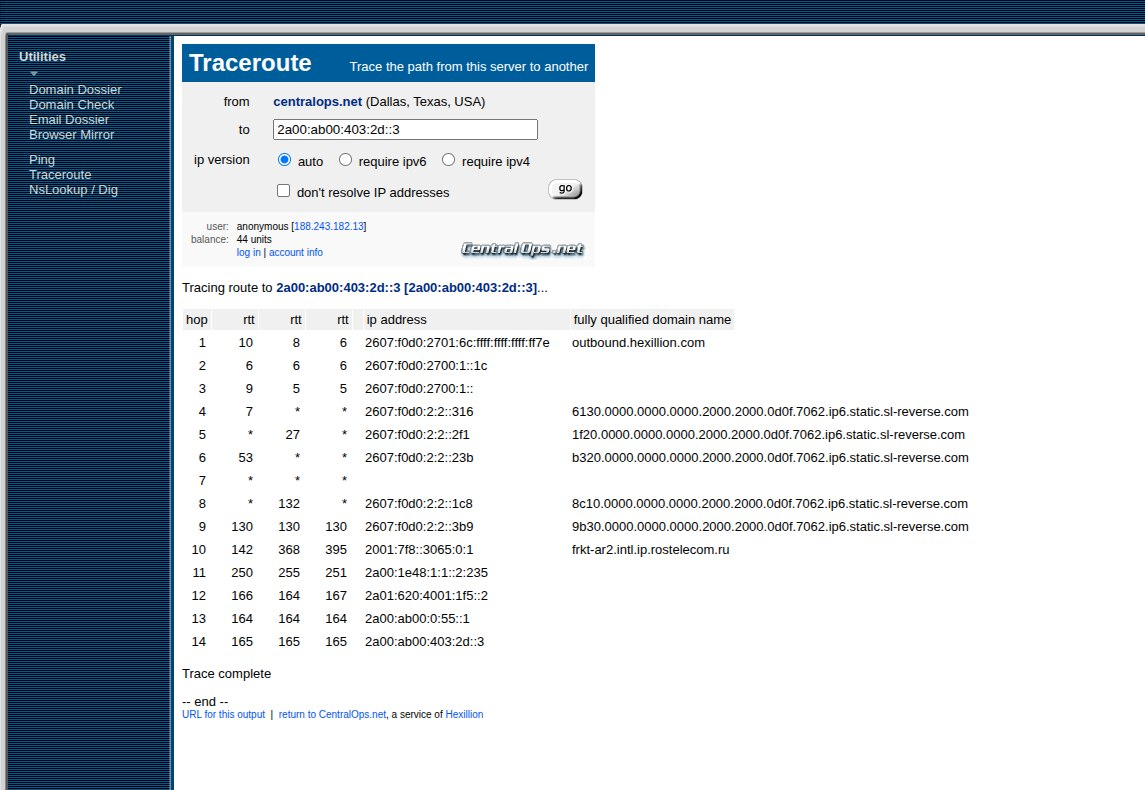Select hop 4 address 2607:f0d0:2:2::316

(x=419, y=412)
